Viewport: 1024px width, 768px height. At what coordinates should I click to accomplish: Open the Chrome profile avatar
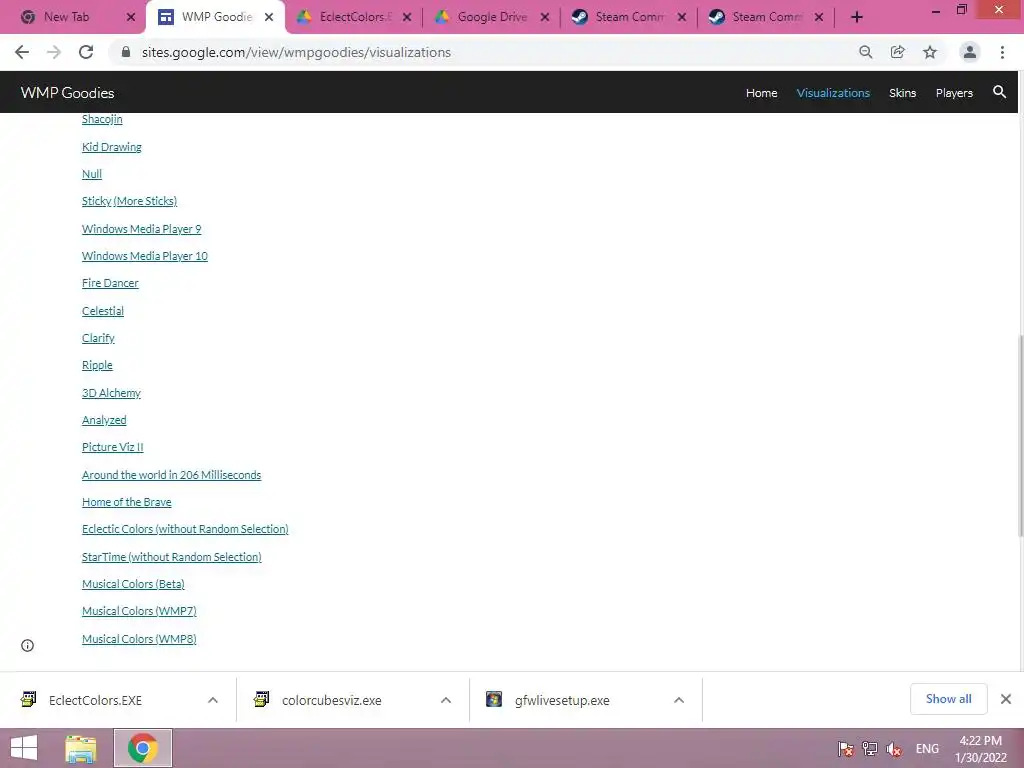pyautogui.click(x=970, y=52)
